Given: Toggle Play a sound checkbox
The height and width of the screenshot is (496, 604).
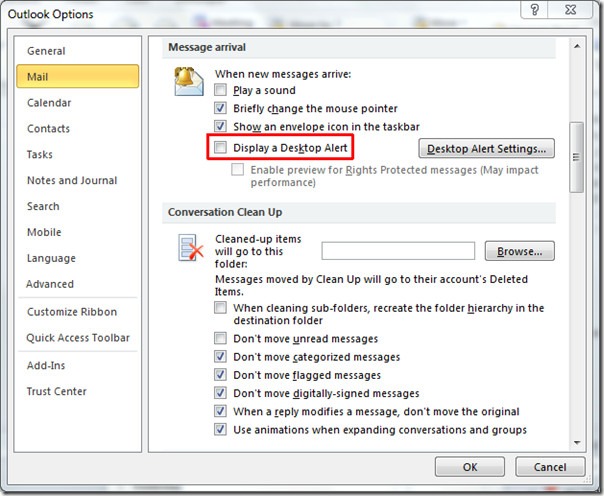Looking at the screenshot, I should (x=221, y=90).
